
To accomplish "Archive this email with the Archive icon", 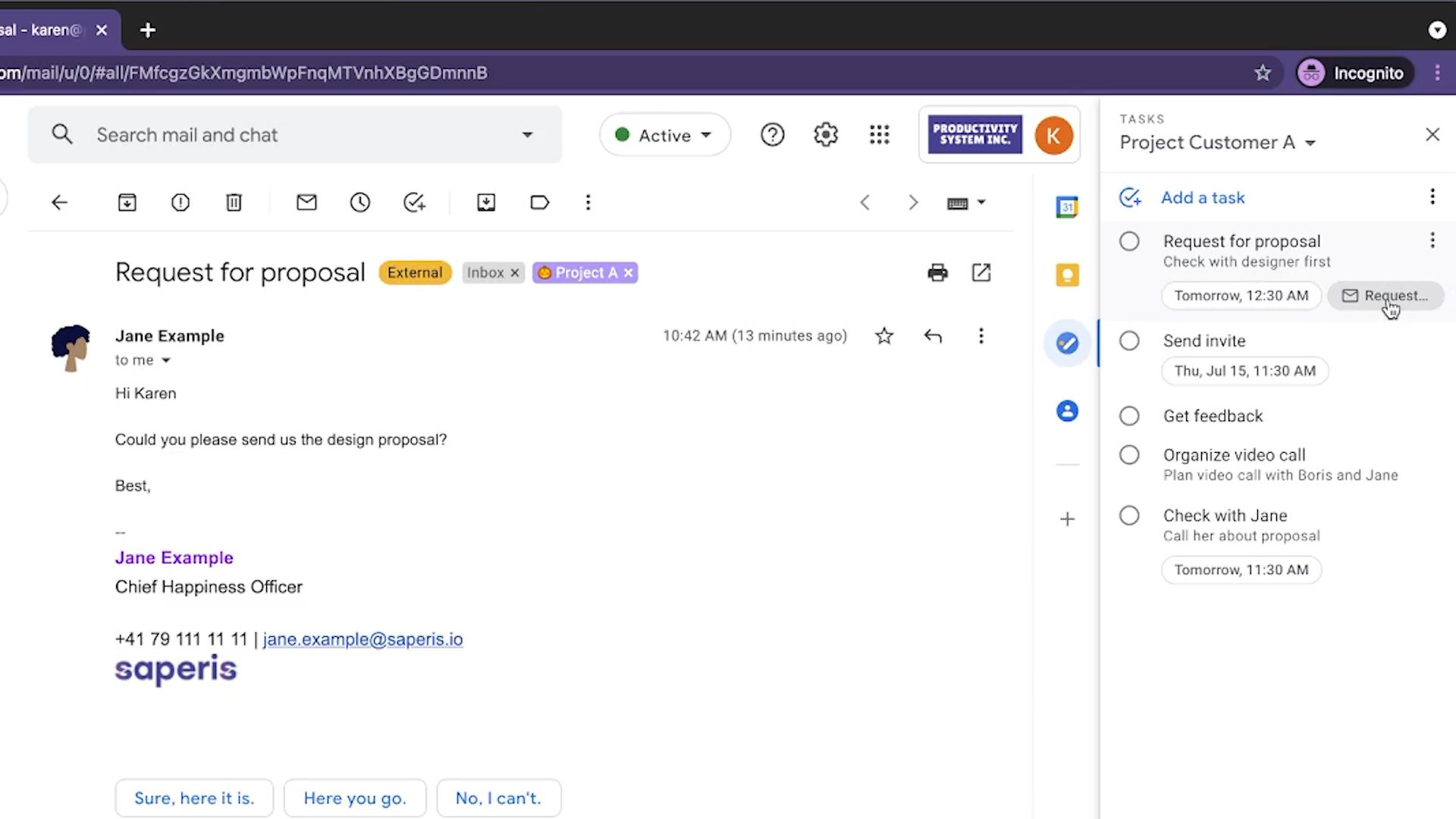I will (x=127, y=202).
